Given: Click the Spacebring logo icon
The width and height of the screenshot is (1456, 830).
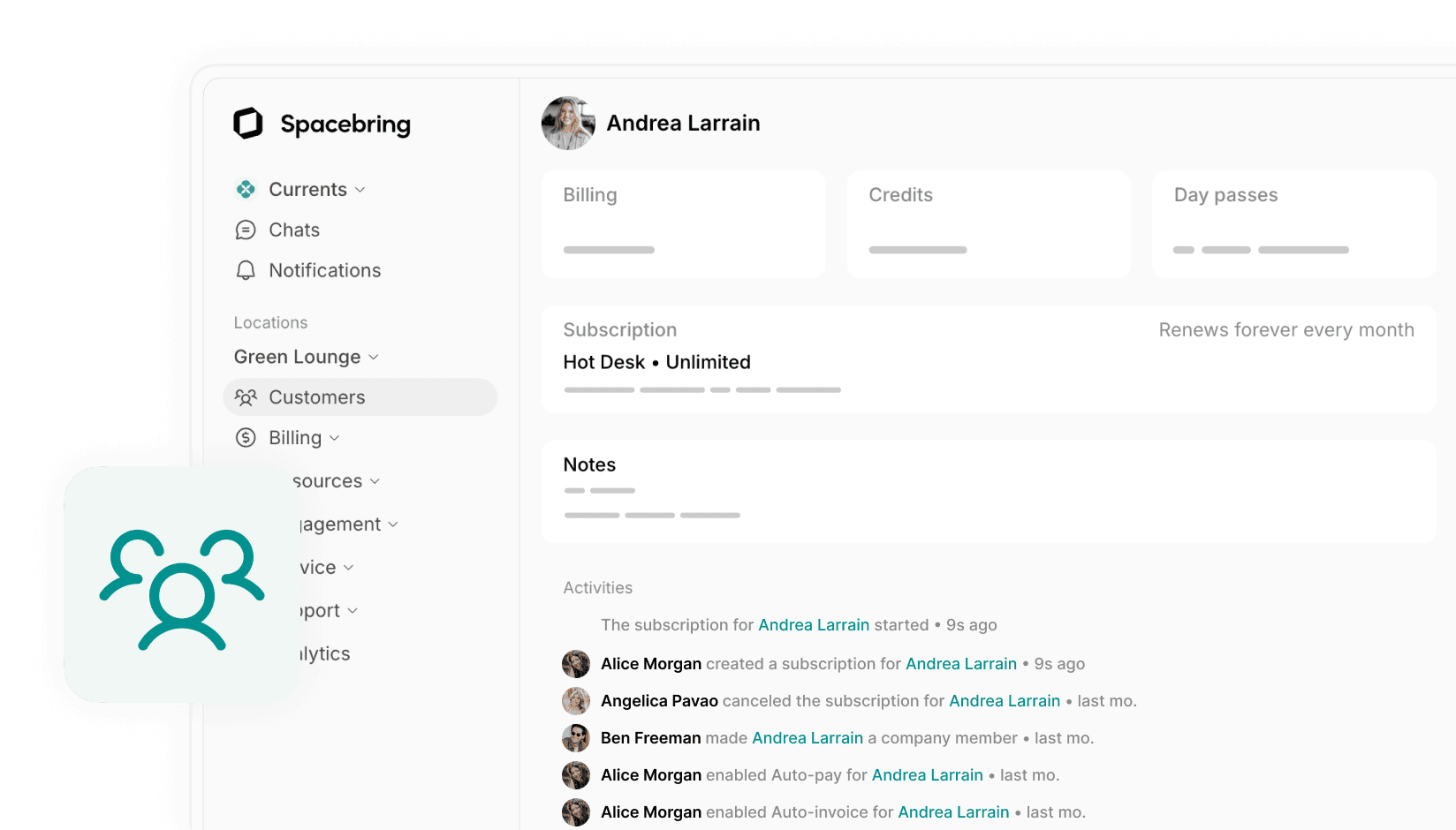Looking at the screenshot, I should click(248, 124).
